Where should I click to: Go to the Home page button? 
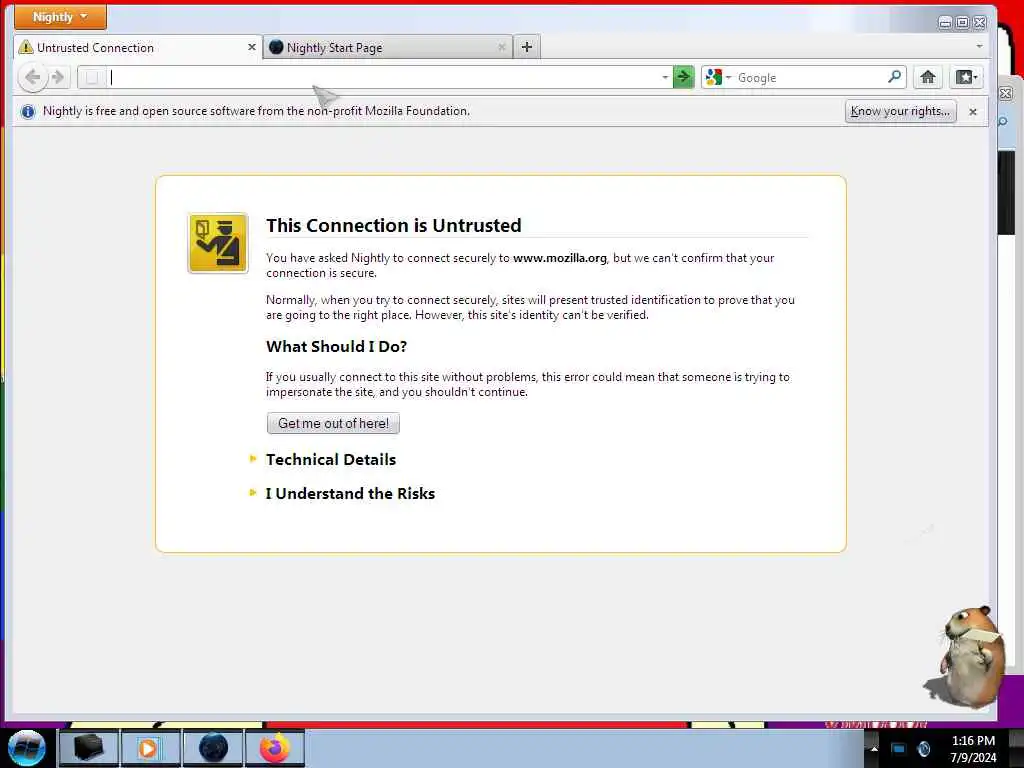[927, 78]
